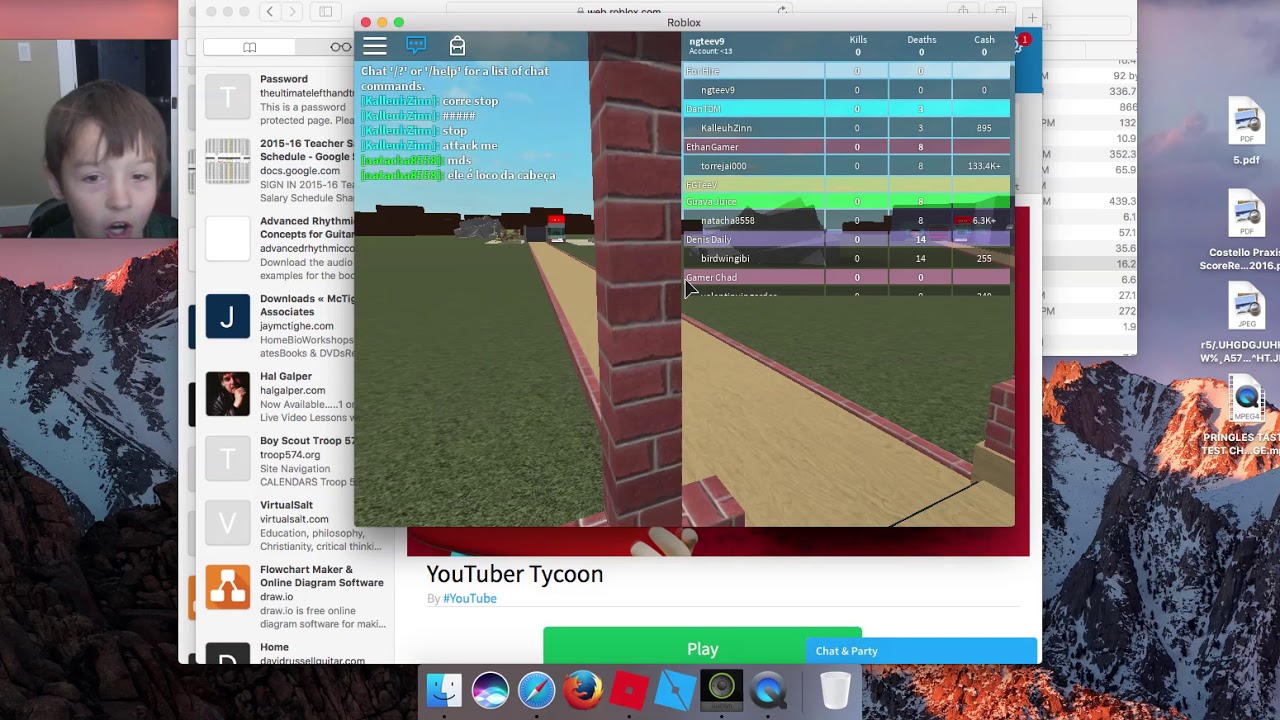
Task: Select natacha8558 in the leaderboard
Action: 846,220
